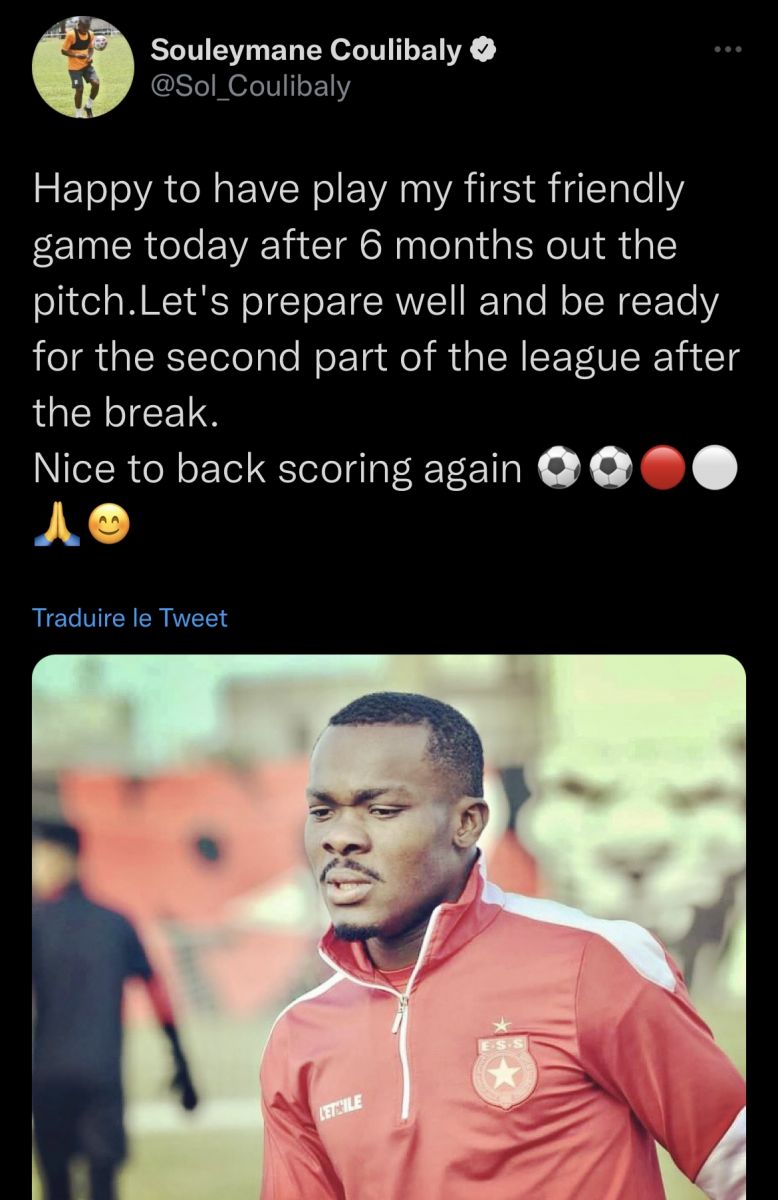Viewport: 778px width, 1200px height.
Task: Select the white circle emoji
Action: 714,468
